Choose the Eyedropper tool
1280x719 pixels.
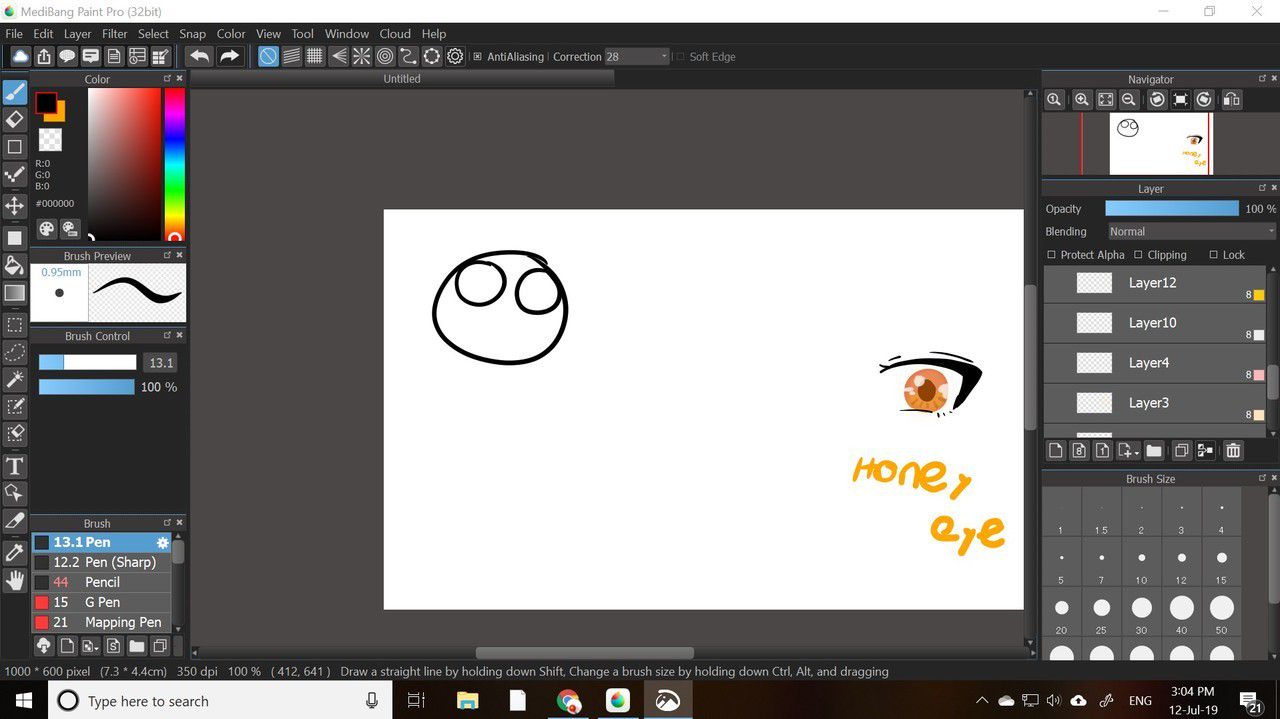[15, 552]
